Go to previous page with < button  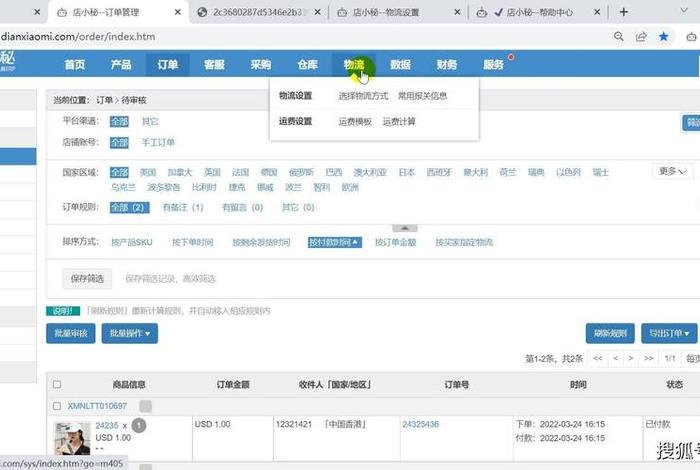pyautogui.click(x=616, y=358)
